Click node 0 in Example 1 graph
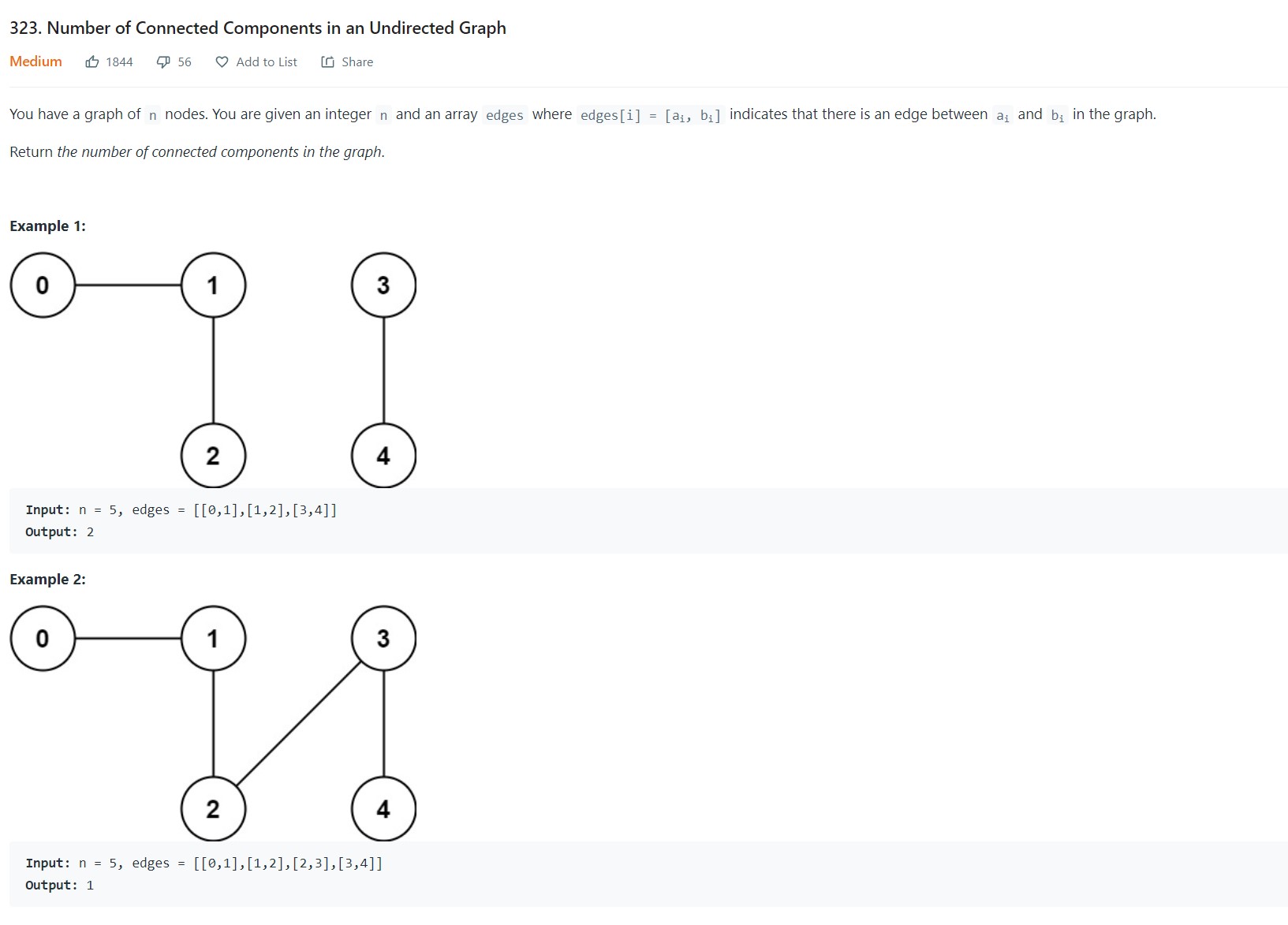 click(x=43, y=285)
